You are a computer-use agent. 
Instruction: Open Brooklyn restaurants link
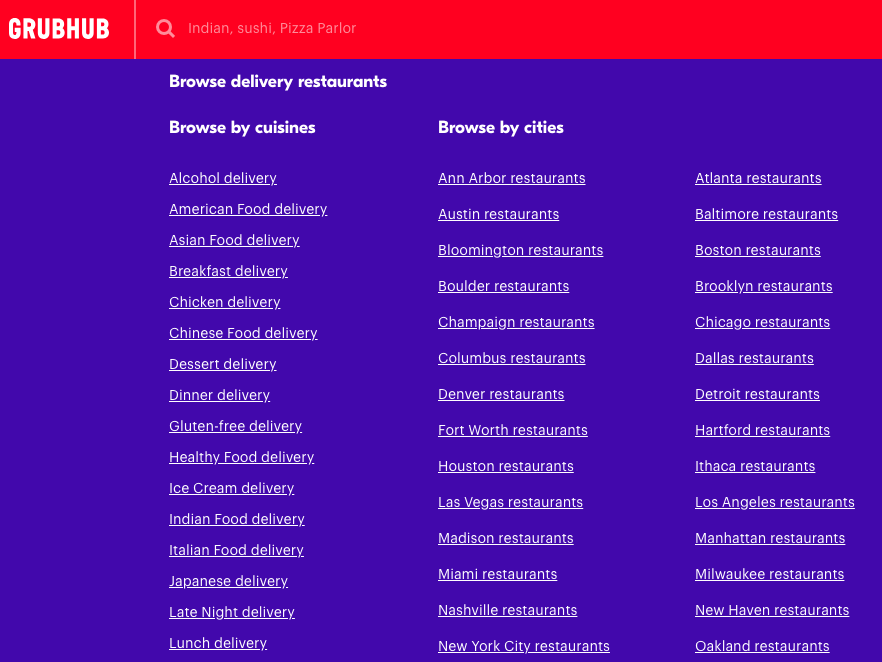tap(763, 286)
